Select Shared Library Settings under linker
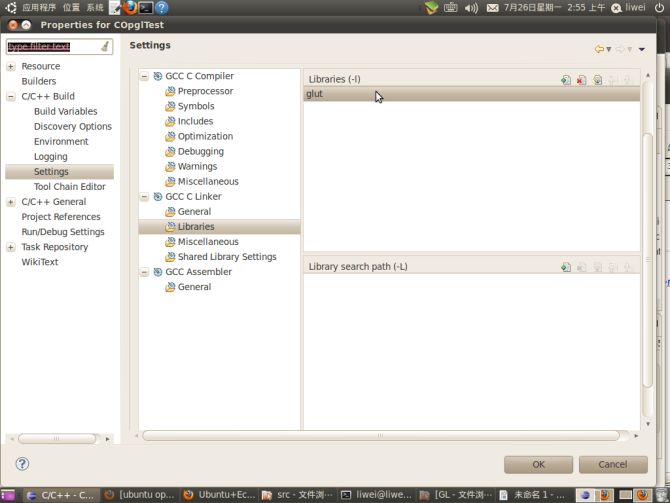The width and height of the screenshot is (670, 503). click(226, 257)
